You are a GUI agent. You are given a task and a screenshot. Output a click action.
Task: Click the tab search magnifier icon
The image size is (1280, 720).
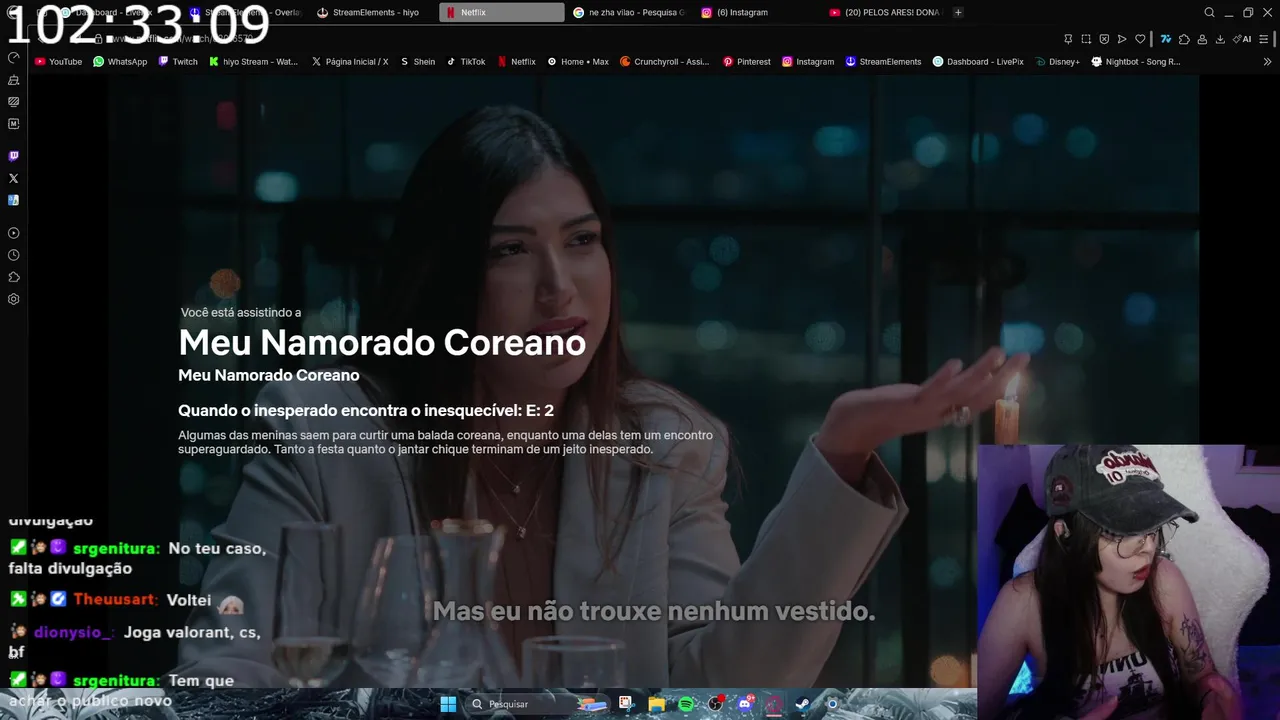(x=1209, y=12)
